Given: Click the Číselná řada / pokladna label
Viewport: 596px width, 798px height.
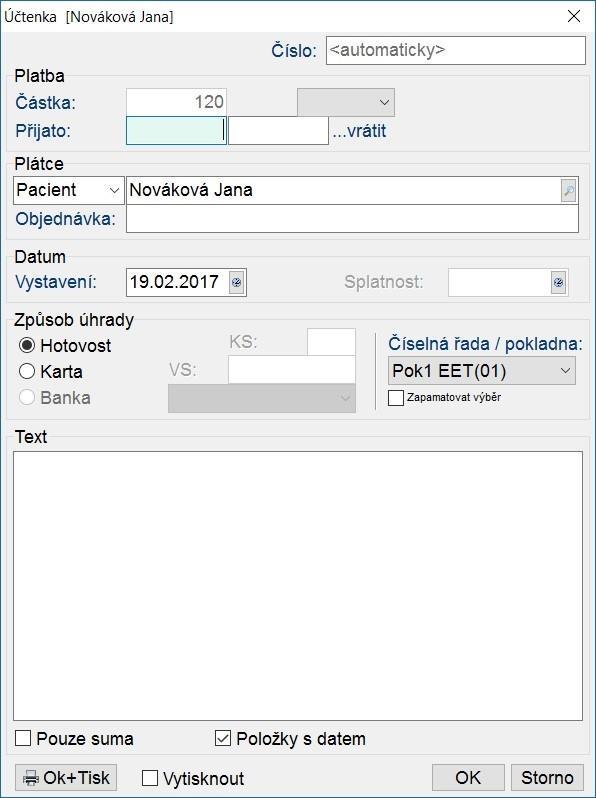Looking at the screenshot, I should click(485, 344).
